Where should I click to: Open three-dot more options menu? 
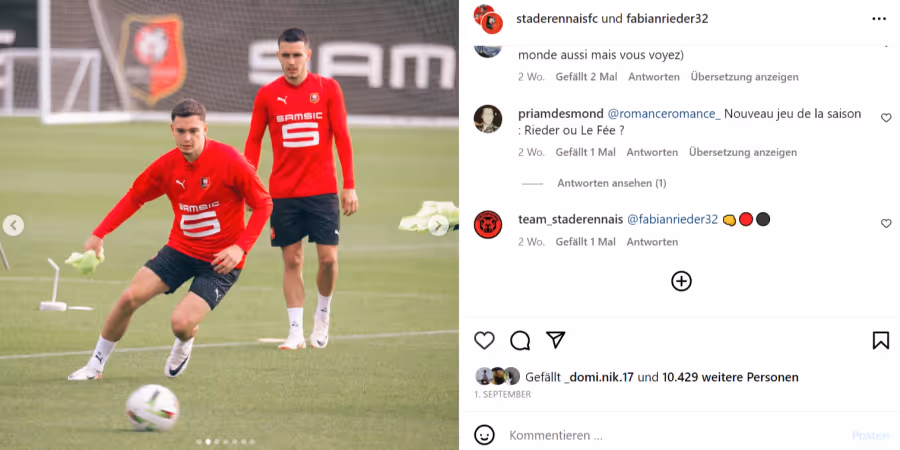[x=879, y=19]
